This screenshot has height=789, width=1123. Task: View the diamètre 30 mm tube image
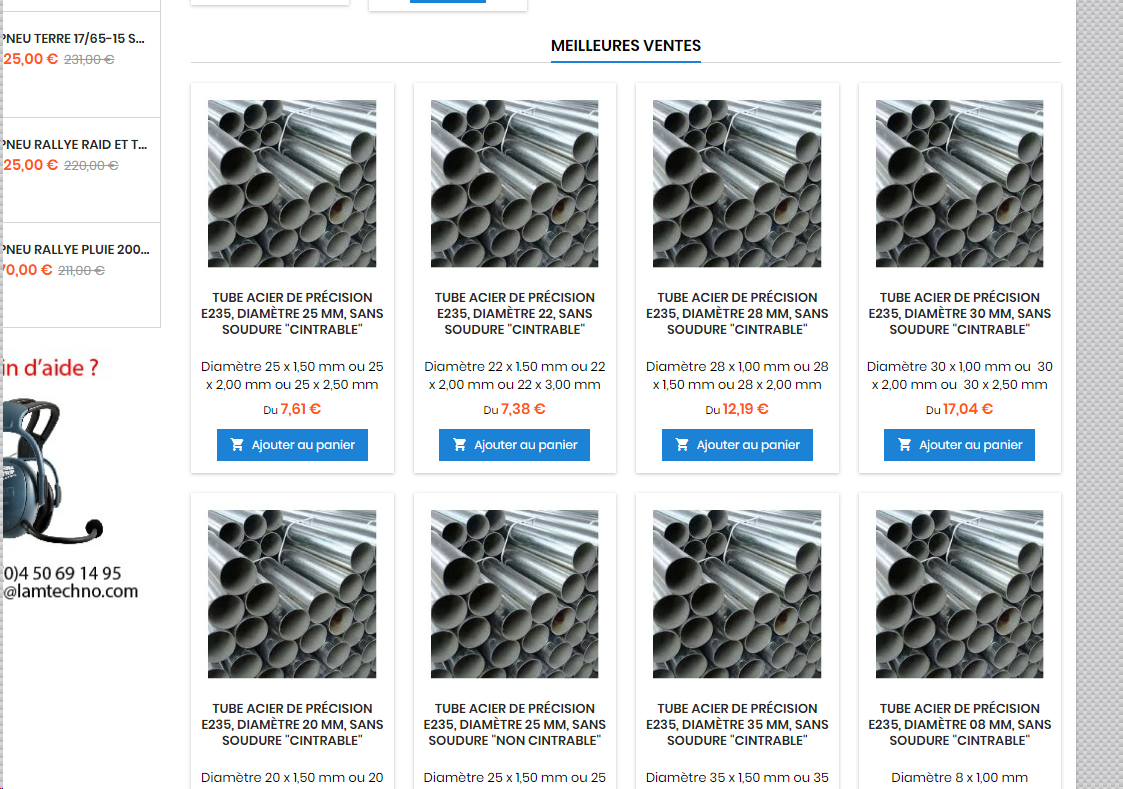(x=960, y=183)
